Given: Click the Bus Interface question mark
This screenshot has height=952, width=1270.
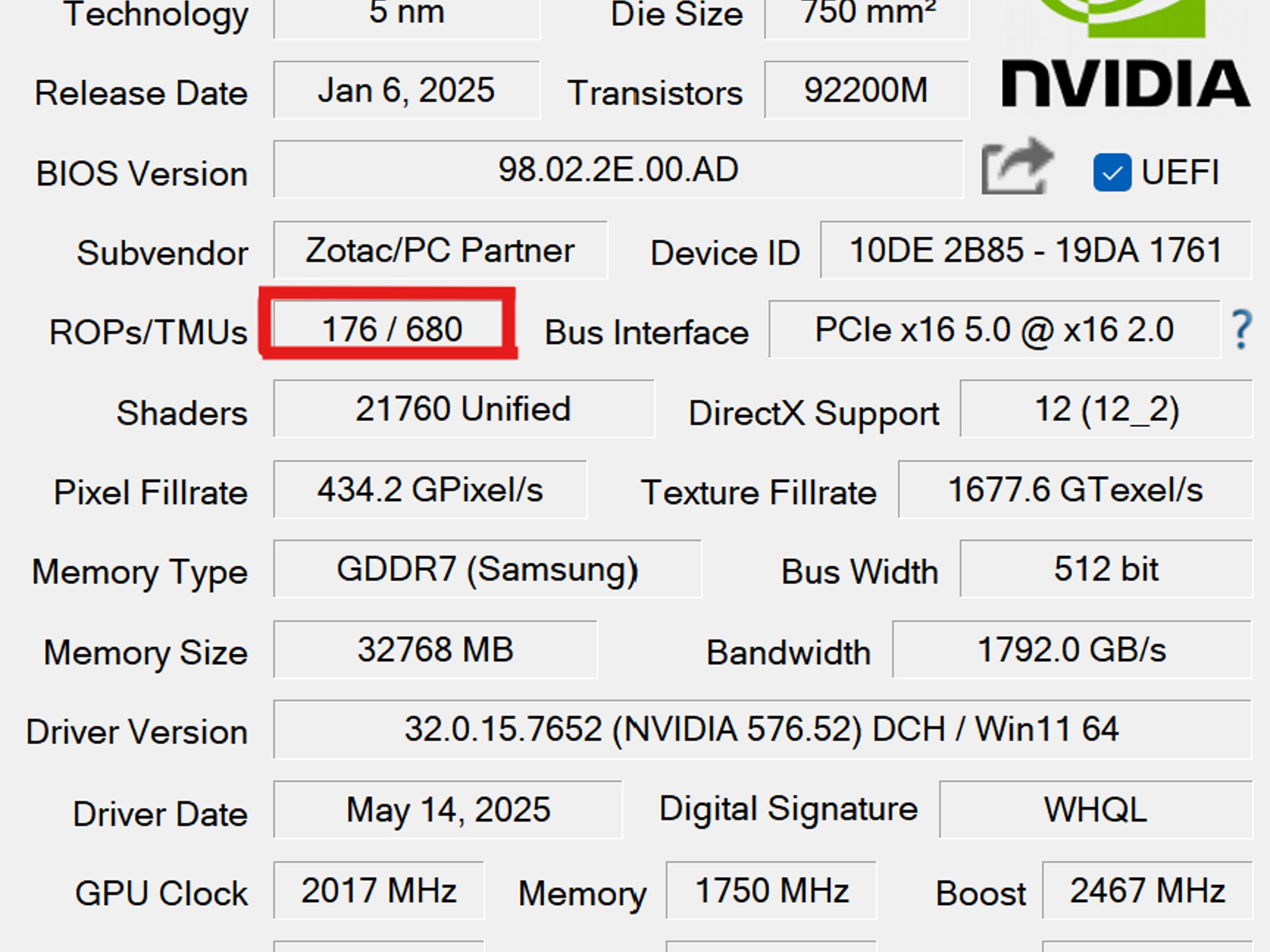Looking at the screenshot, I should tap(1241, 330).
